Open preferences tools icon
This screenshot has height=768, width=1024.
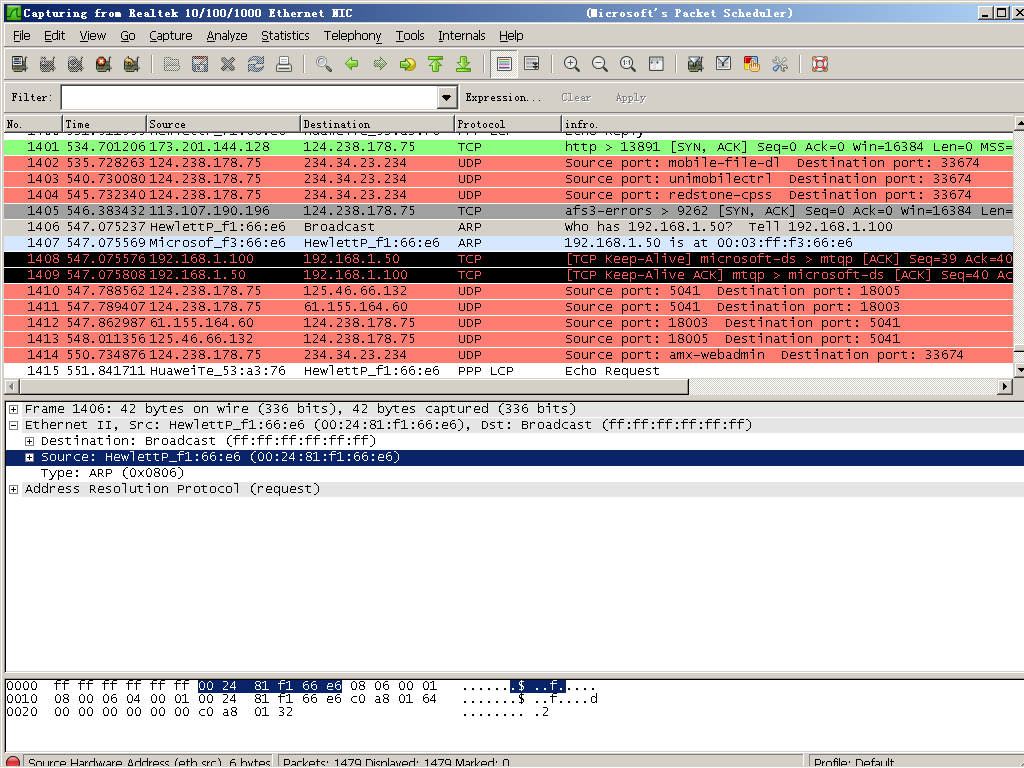click(x=780, y=64)
